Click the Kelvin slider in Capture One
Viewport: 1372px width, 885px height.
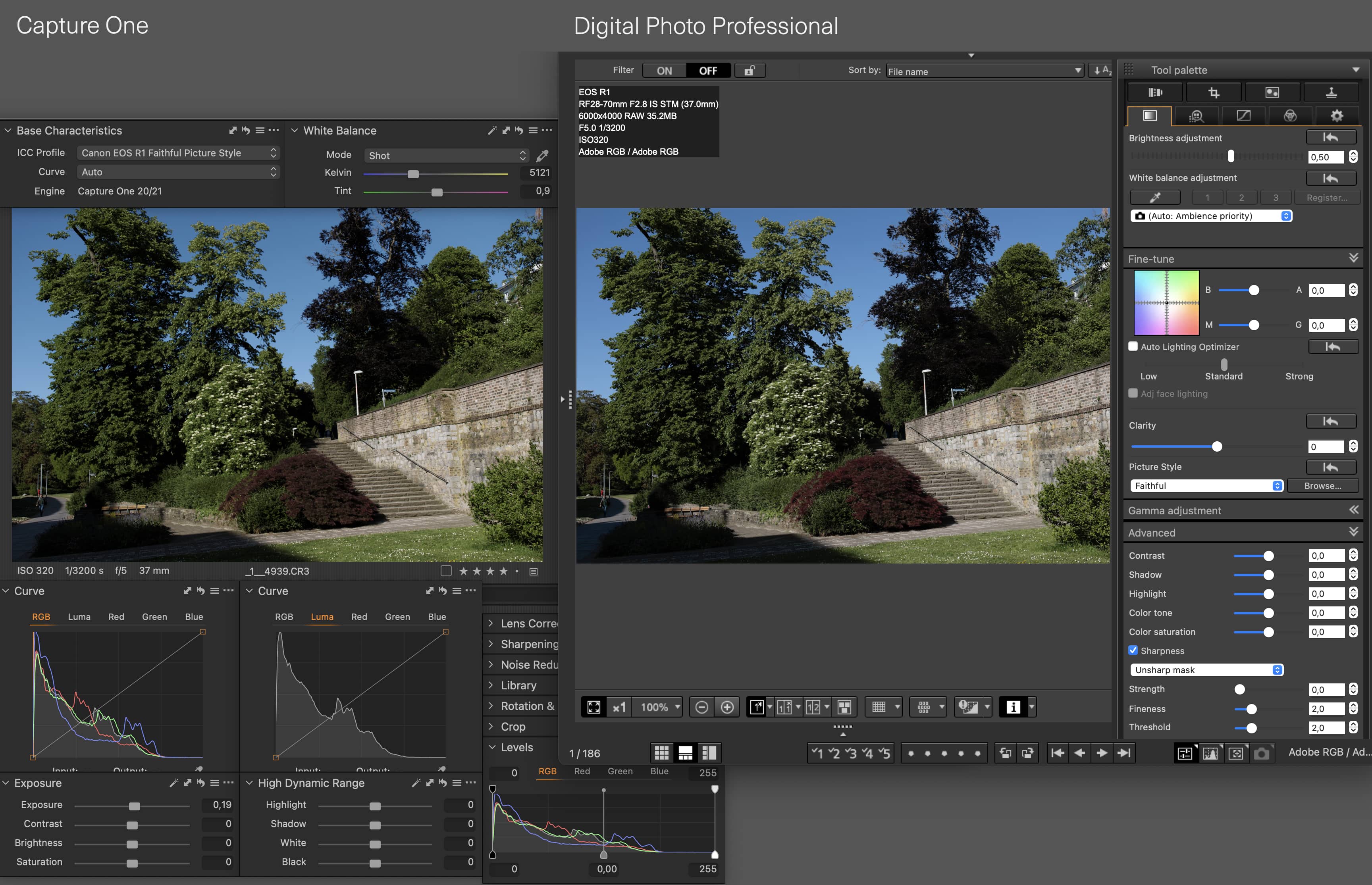point(435,173)
